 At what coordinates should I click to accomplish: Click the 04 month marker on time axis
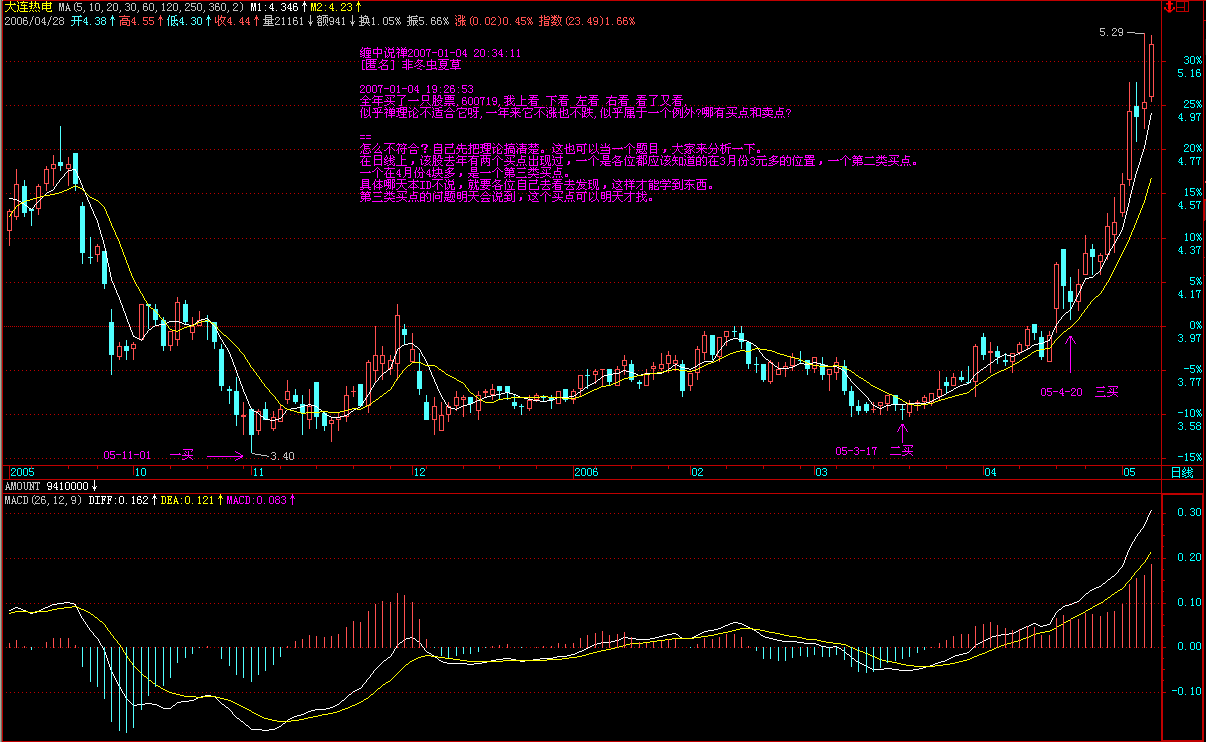990,472
